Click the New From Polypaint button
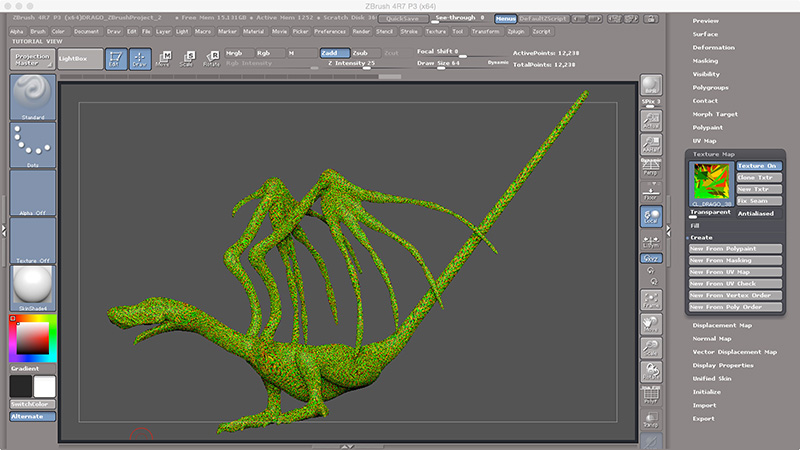The image size is (800, 450). 735,249
